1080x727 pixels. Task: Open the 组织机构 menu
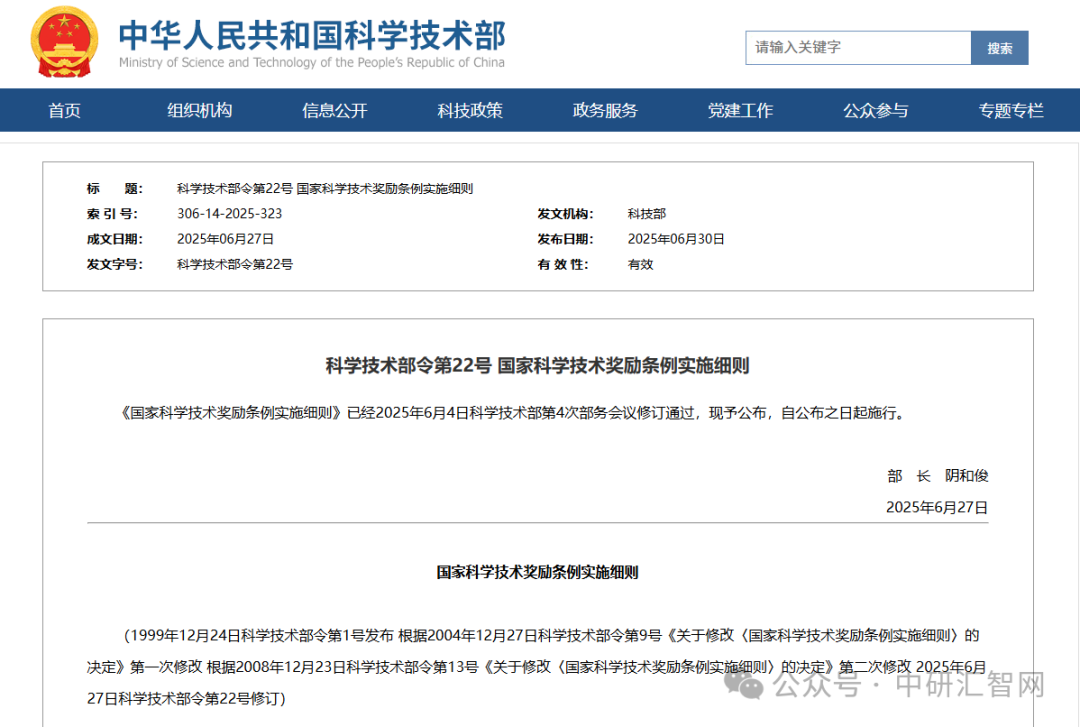tap(201, 110)
